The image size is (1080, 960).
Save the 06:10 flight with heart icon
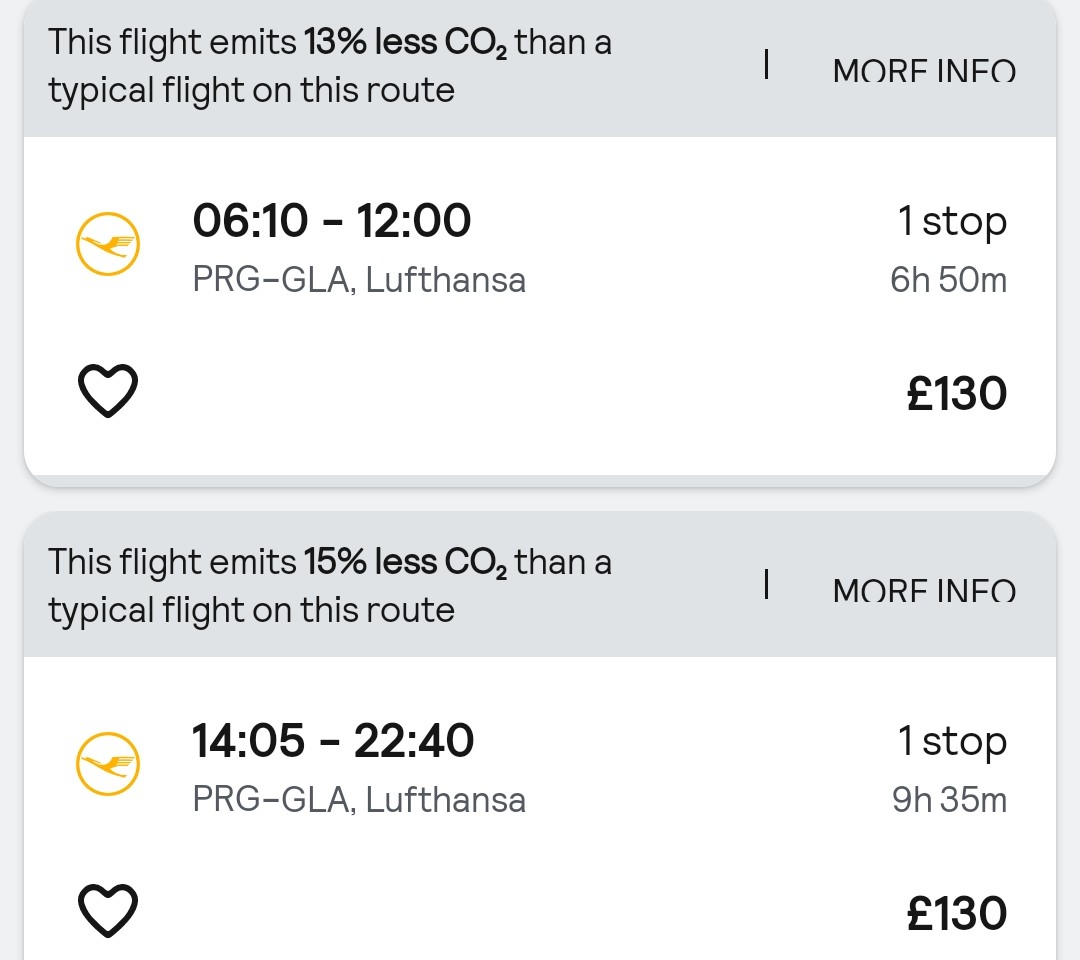[x=108, y=391]
